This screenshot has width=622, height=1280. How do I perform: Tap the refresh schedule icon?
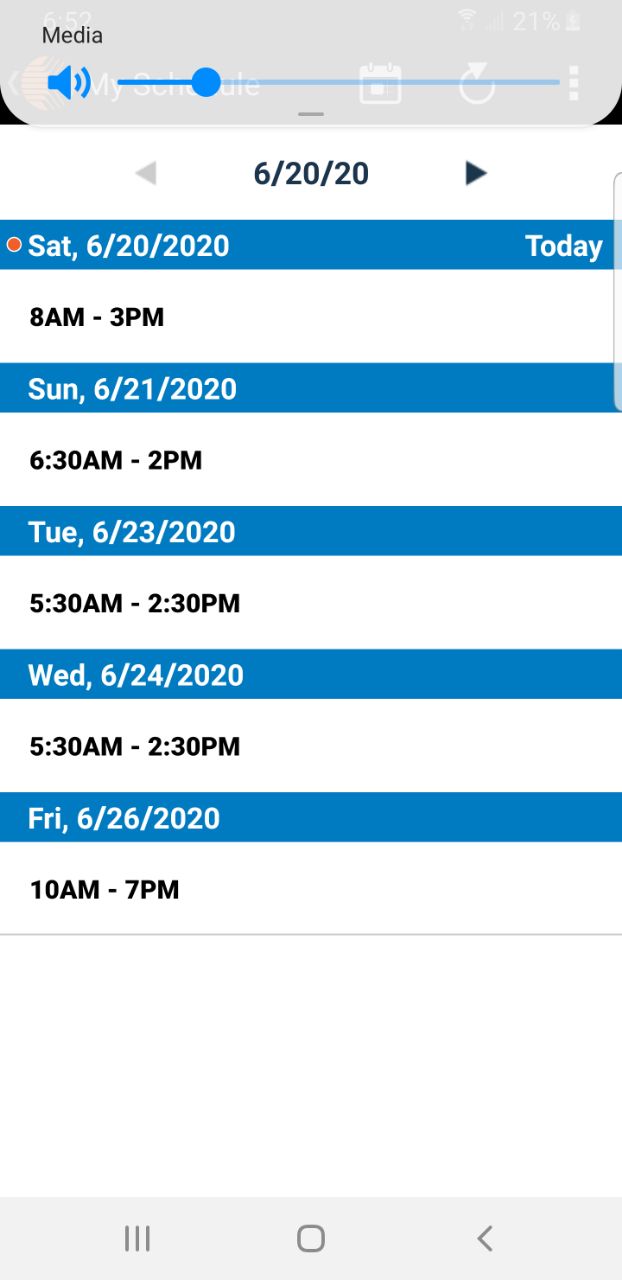point(477,84)
